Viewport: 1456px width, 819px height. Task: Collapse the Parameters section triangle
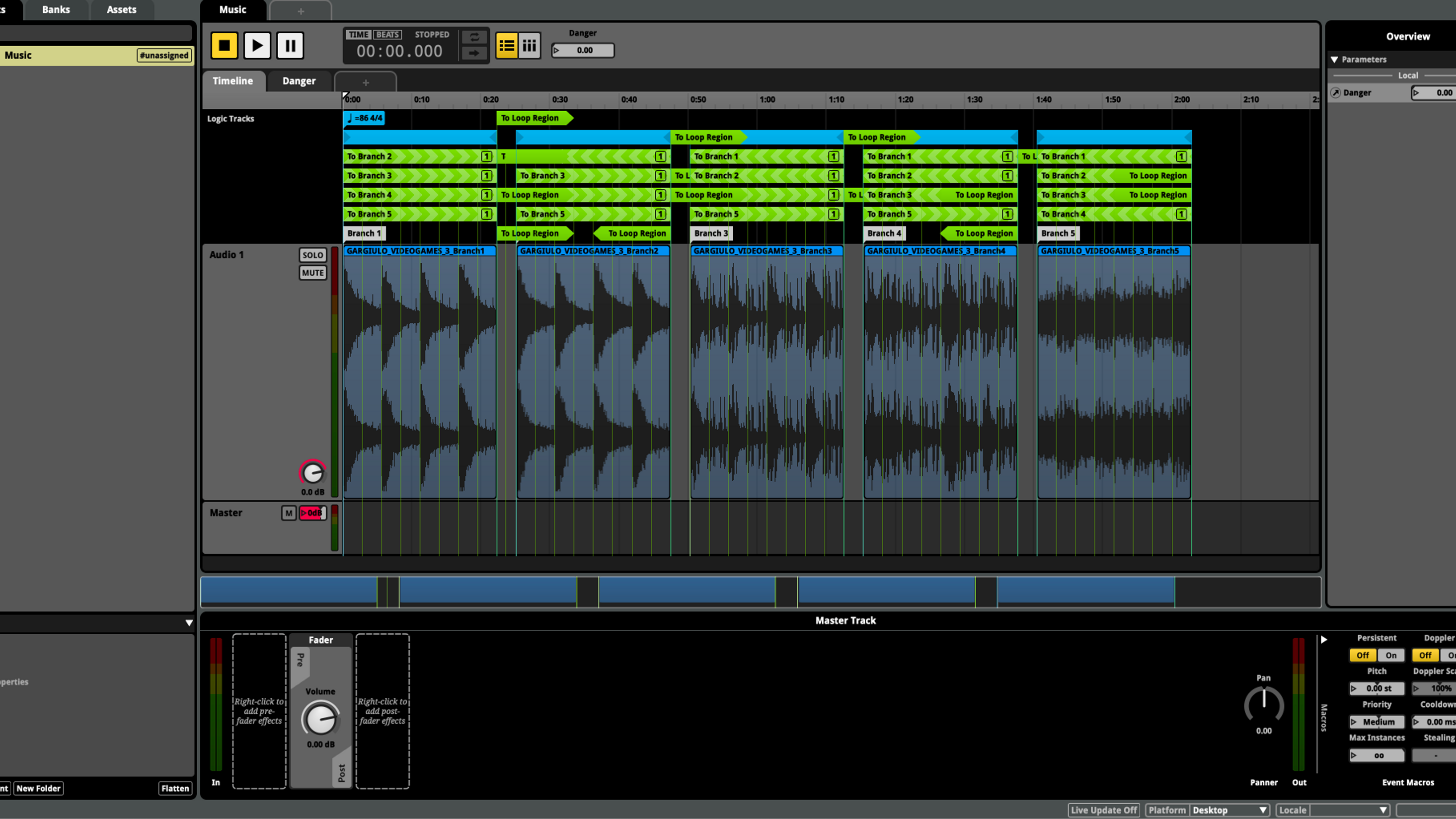tap(1334, 59)
